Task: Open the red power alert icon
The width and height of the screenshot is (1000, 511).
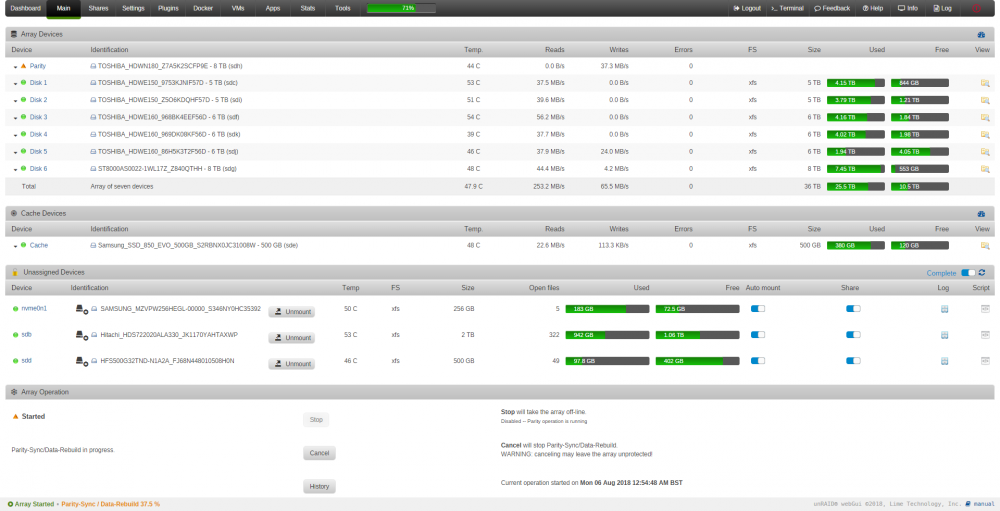Action: click(x=976, y=8)
